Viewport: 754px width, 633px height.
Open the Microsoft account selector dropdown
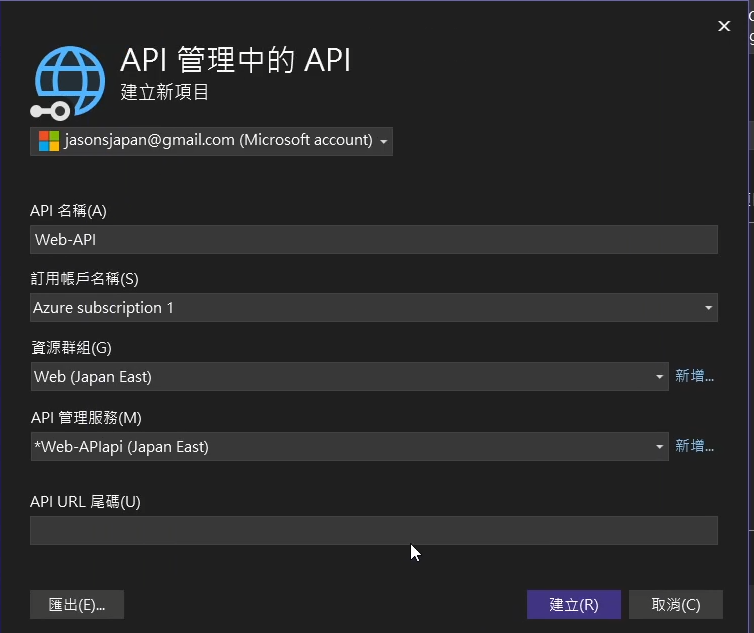[211, 141]
